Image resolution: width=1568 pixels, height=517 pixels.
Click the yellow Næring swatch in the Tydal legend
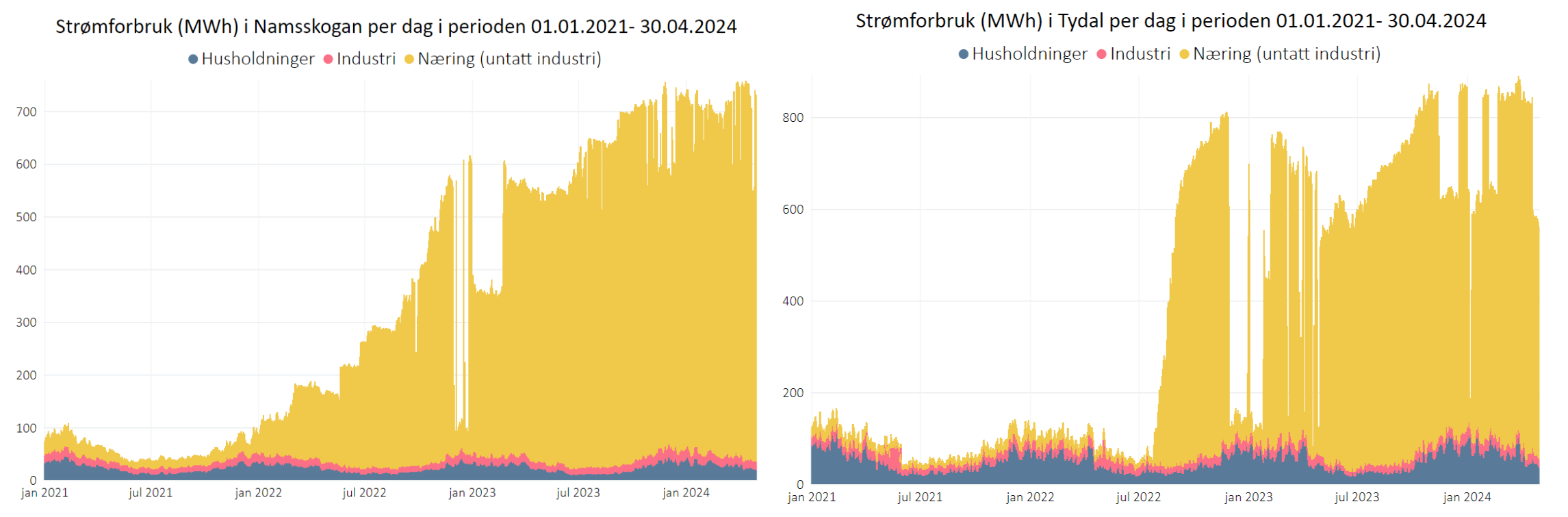tap(1184, 54)
